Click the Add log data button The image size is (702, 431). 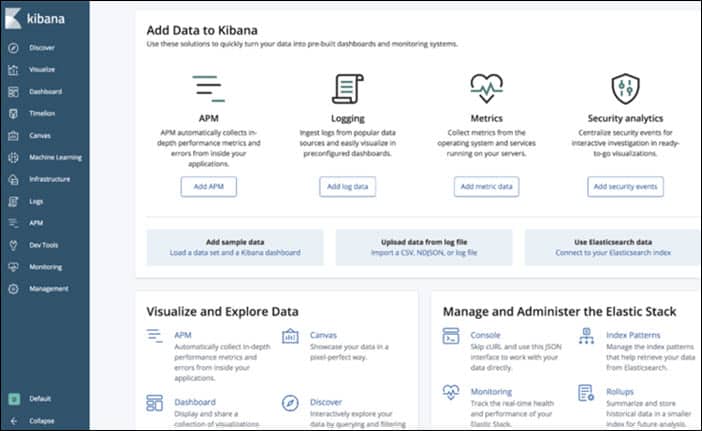coord(347,187)
